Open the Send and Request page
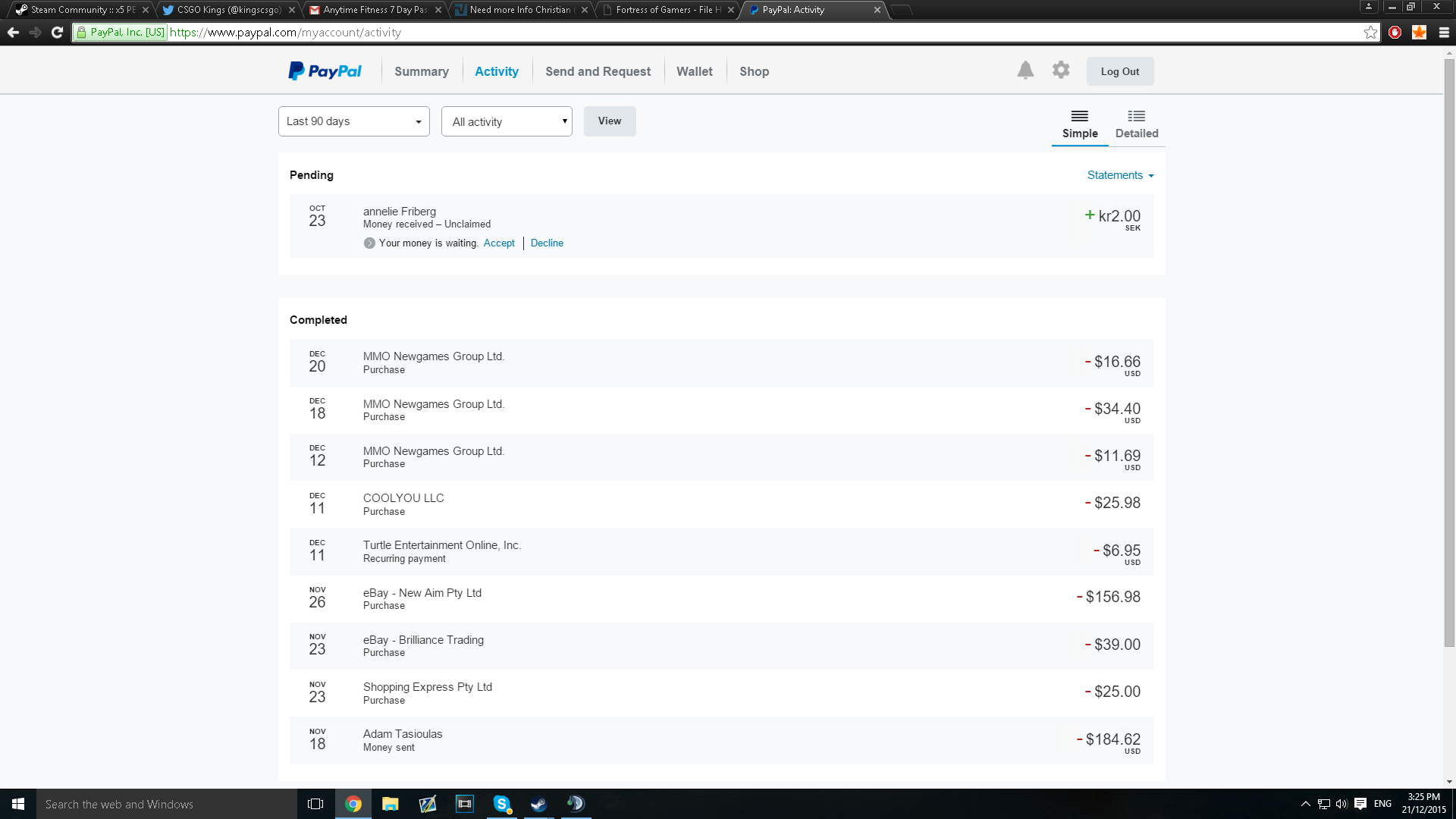Viewport: 1456px width, 819px height. [598, 71]
